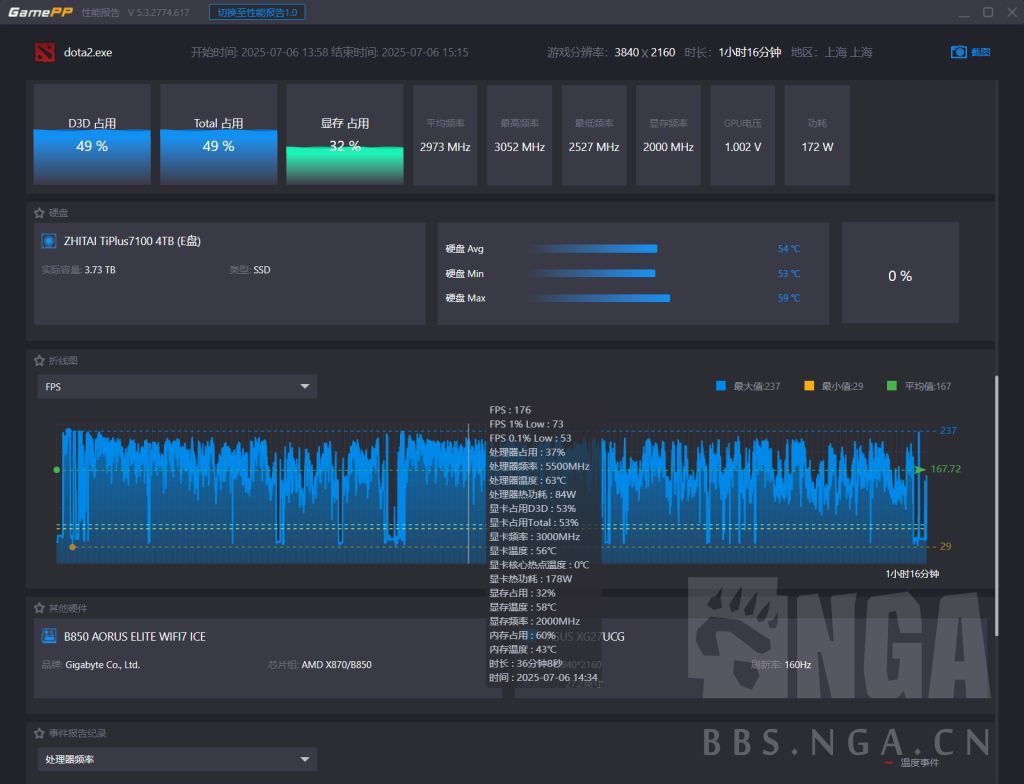Image resolution: width=1024 pixels, height=784 pixels.
Task: Click the star icon beside 折线图
Action: tap(39, 360)
